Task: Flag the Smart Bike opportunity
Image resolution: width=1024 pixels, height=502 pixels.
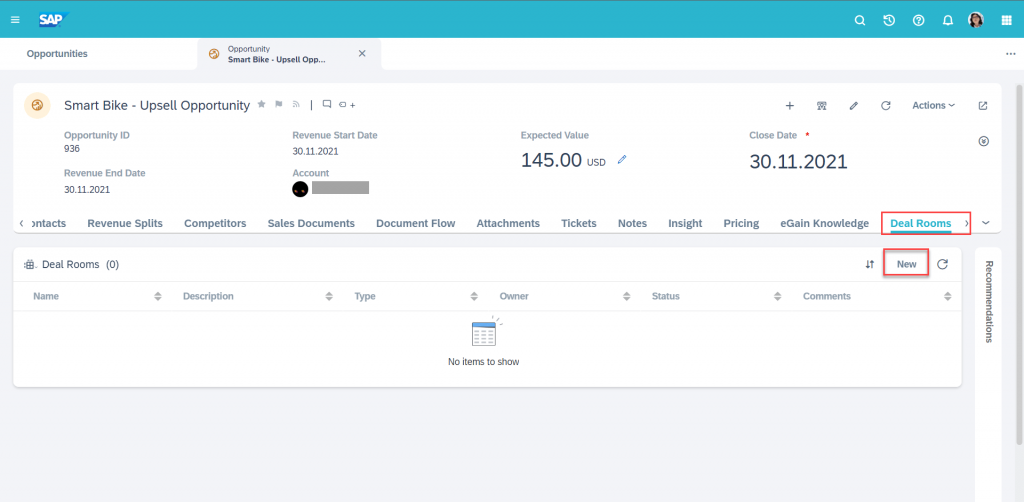Action: 279,104
